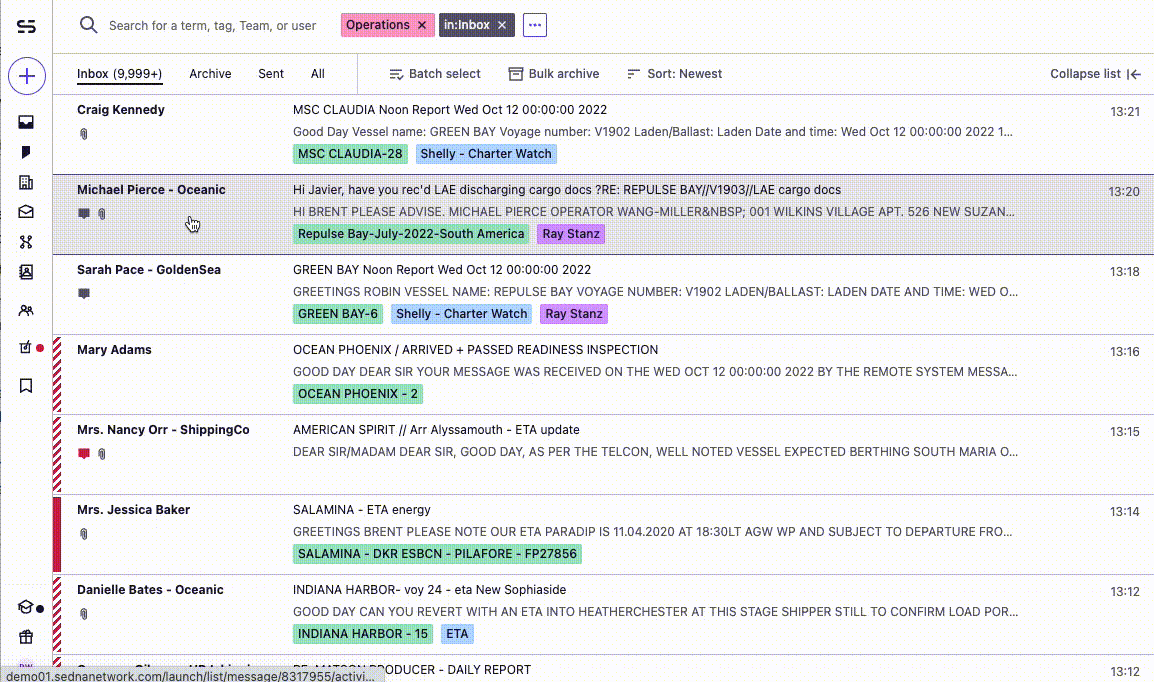Remove the in:Inbox filter chip
The image size is (1154, 682).
tap(502, 25)
